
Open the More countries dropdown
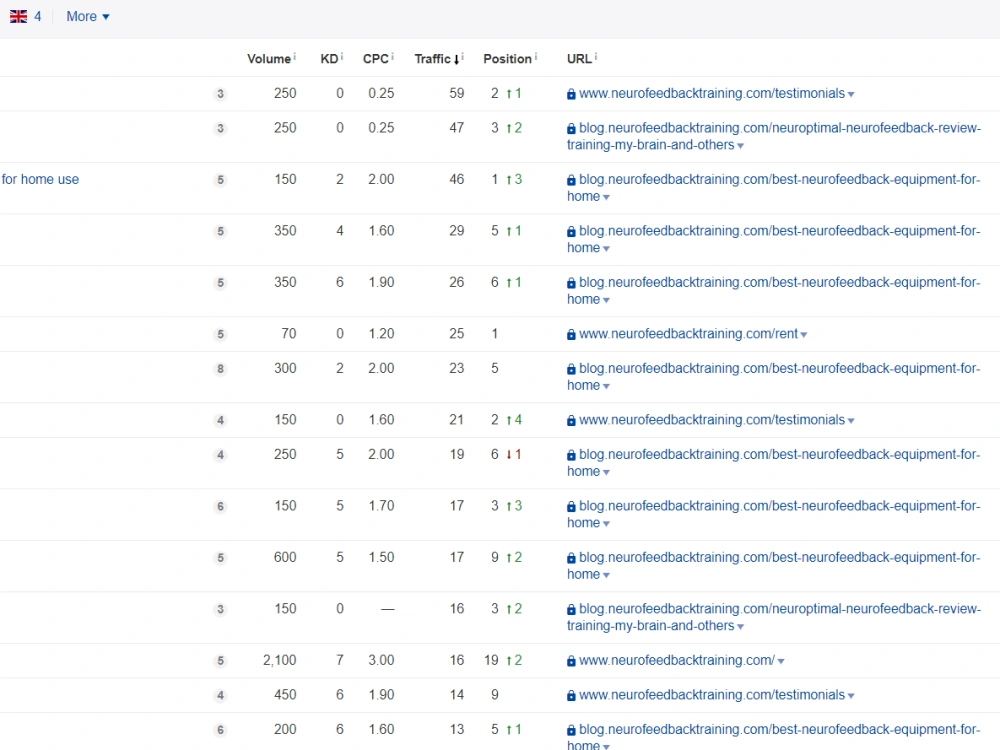tap(88, 17)
